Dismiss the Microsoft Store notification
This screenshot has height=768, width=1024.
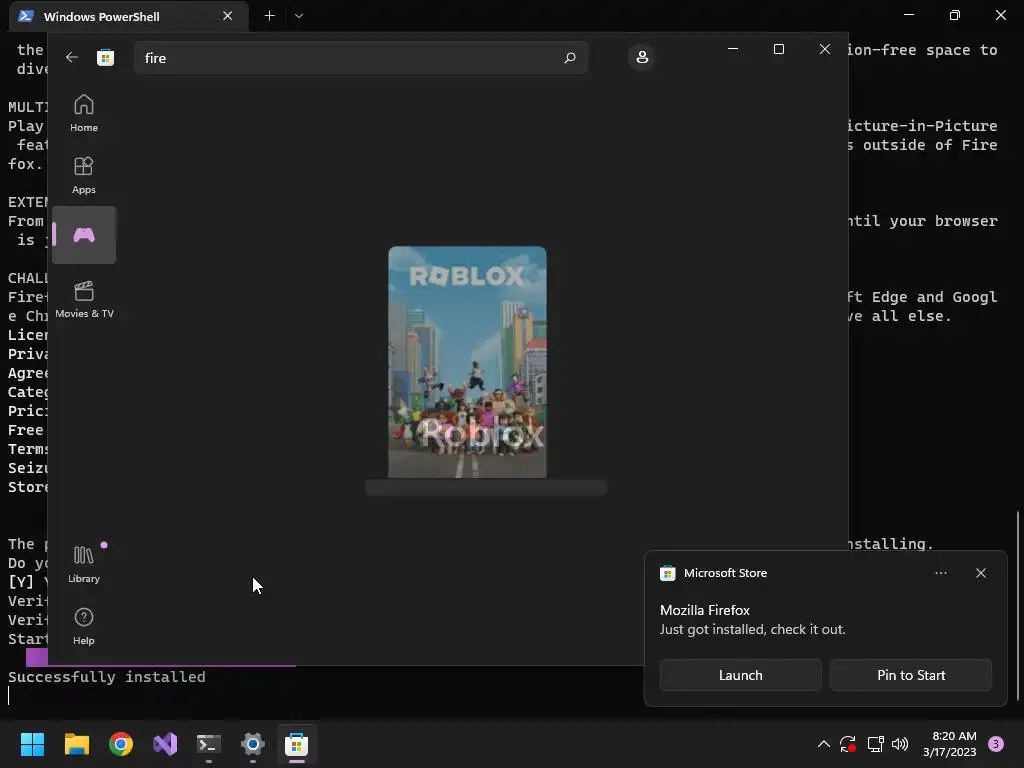point(980,573)
